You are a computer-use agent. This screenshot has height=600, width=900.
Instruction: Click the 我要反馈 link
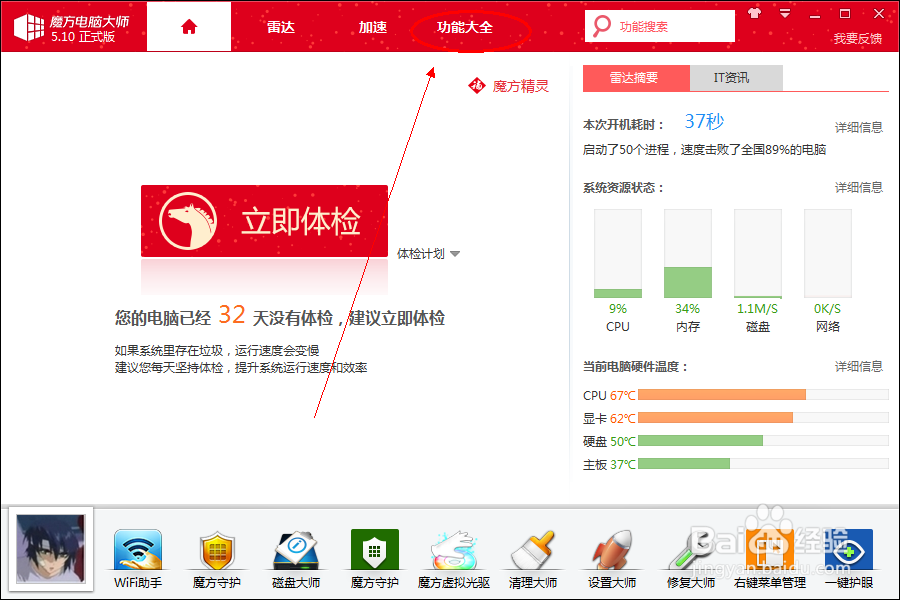[858, 38]
